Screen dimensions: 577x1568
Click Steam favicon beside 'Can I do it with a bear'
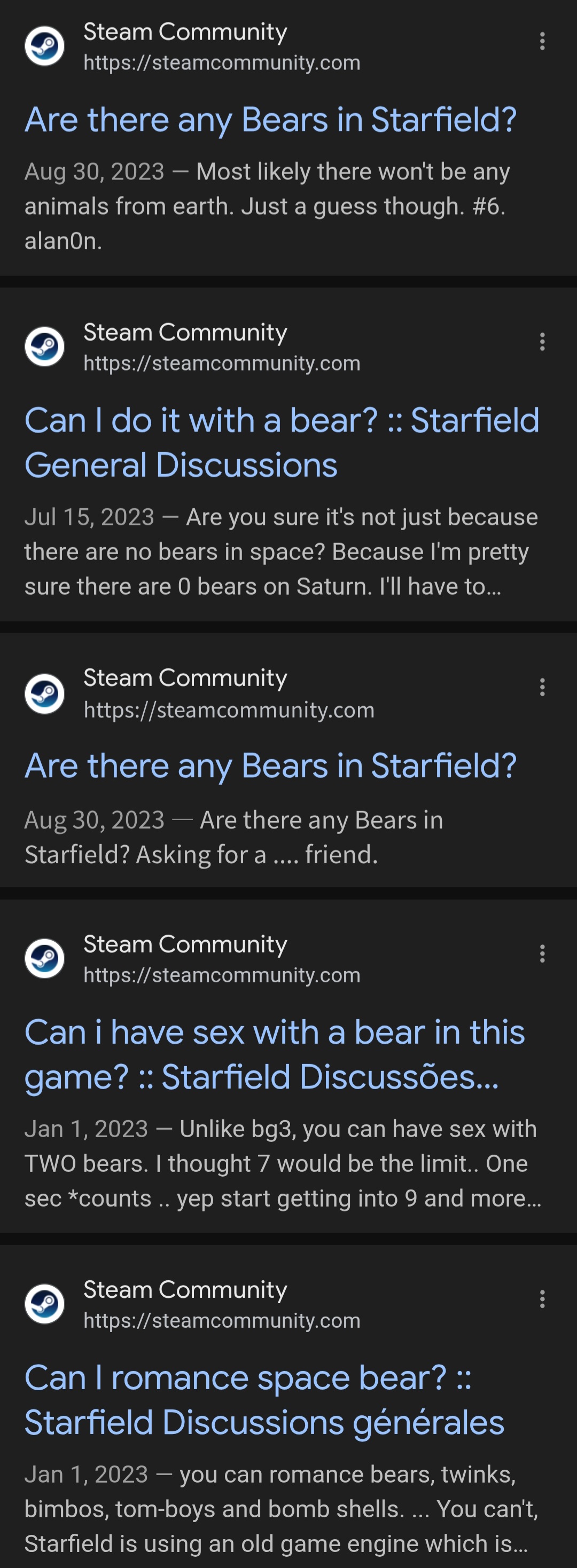pos(44,346)
